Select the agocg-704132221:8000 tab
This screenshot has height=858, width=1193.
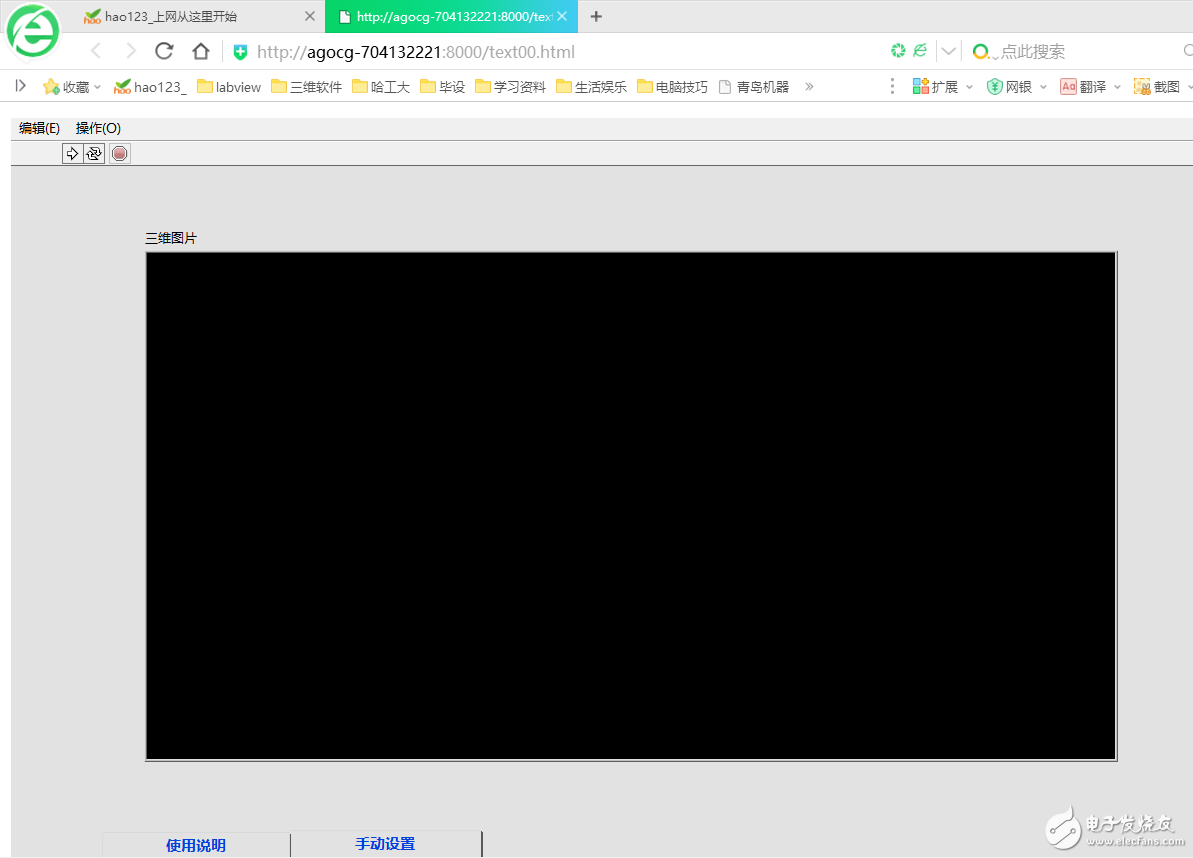click(451, 17)
